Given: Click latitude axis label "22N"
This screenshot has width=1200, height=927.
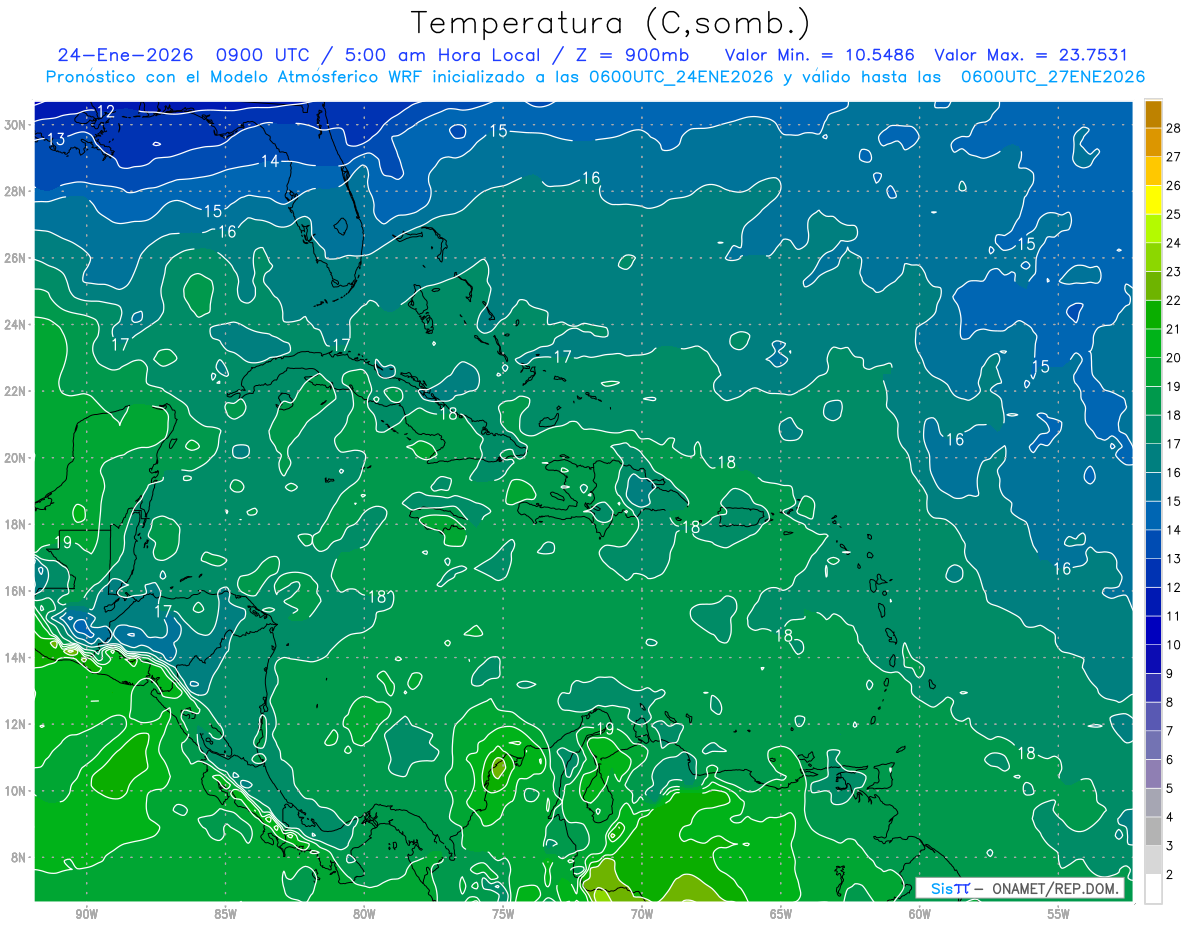Looking at the screenshot, I should [x=15, y=391].
